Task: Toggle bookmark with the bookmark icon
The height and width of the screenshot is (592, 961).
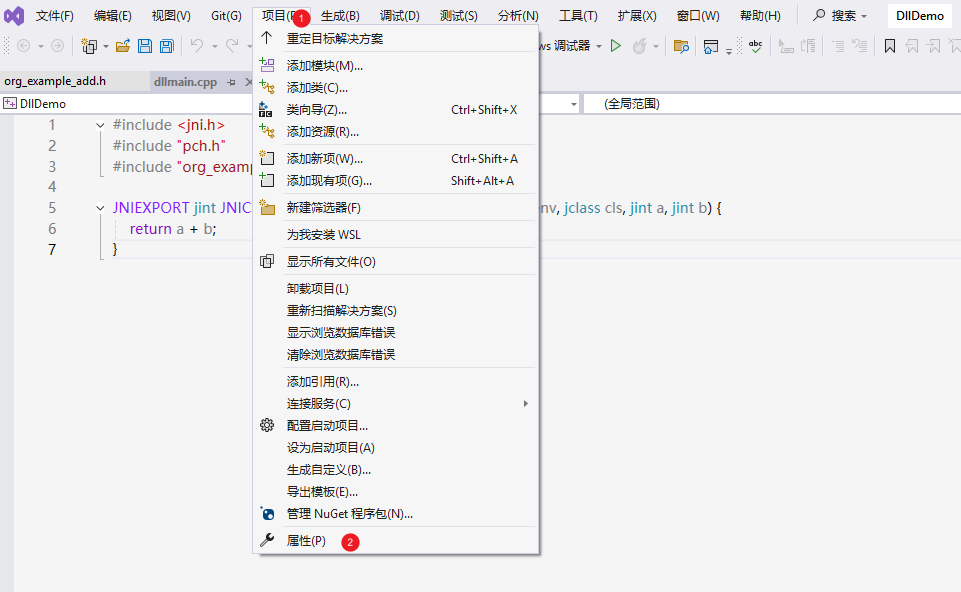Action: 890,46
